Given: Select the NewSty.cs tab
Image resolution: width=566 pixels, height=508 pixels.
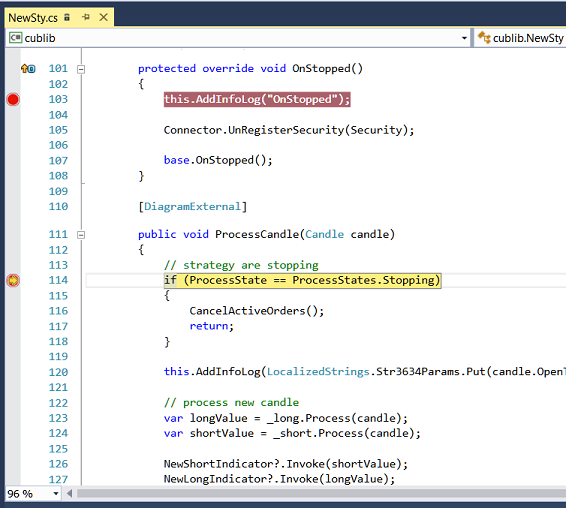Looking at the screenshot, I should coord(59,17).
